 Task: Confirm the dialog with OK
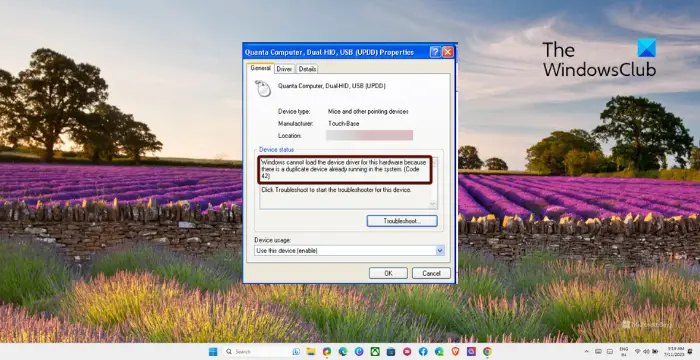click(388, 273)
